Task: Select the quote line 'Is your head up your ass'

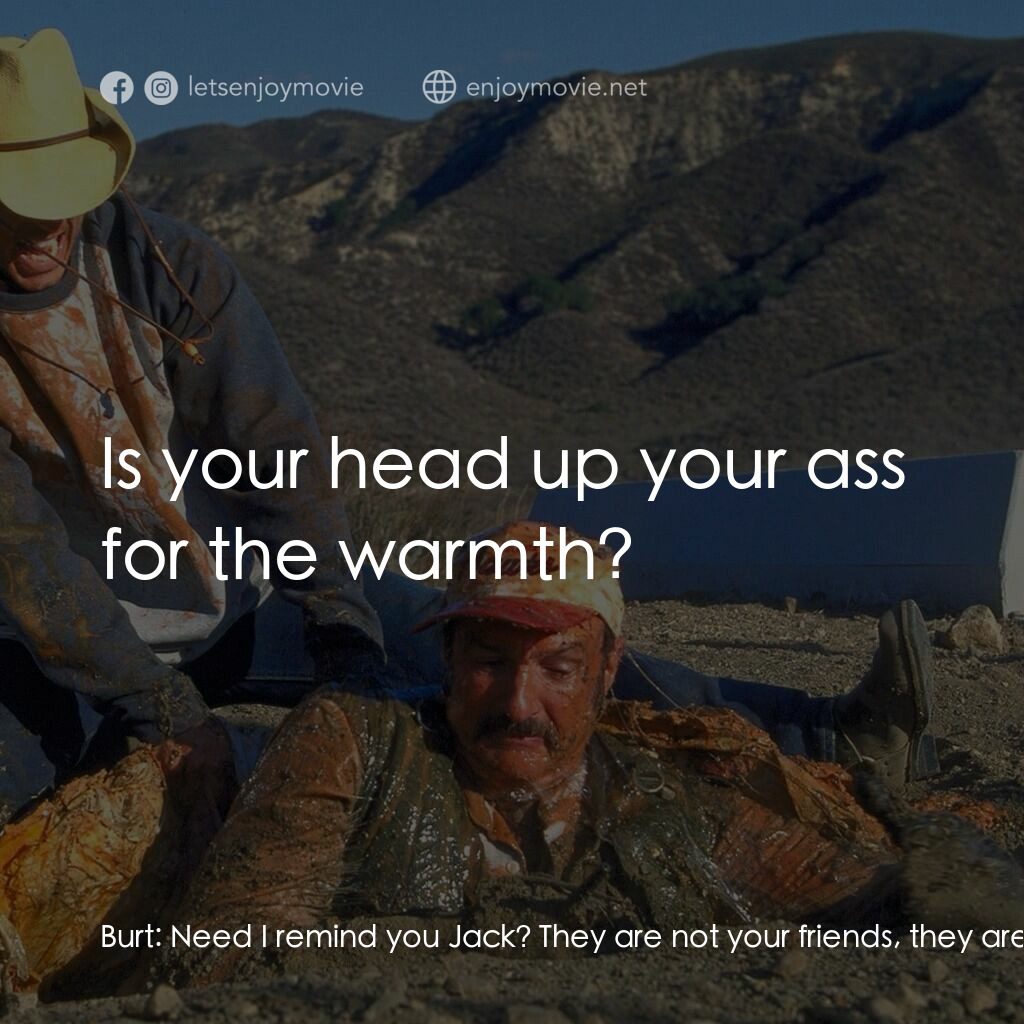Action: pyautogui.click(x=504, y=466)
